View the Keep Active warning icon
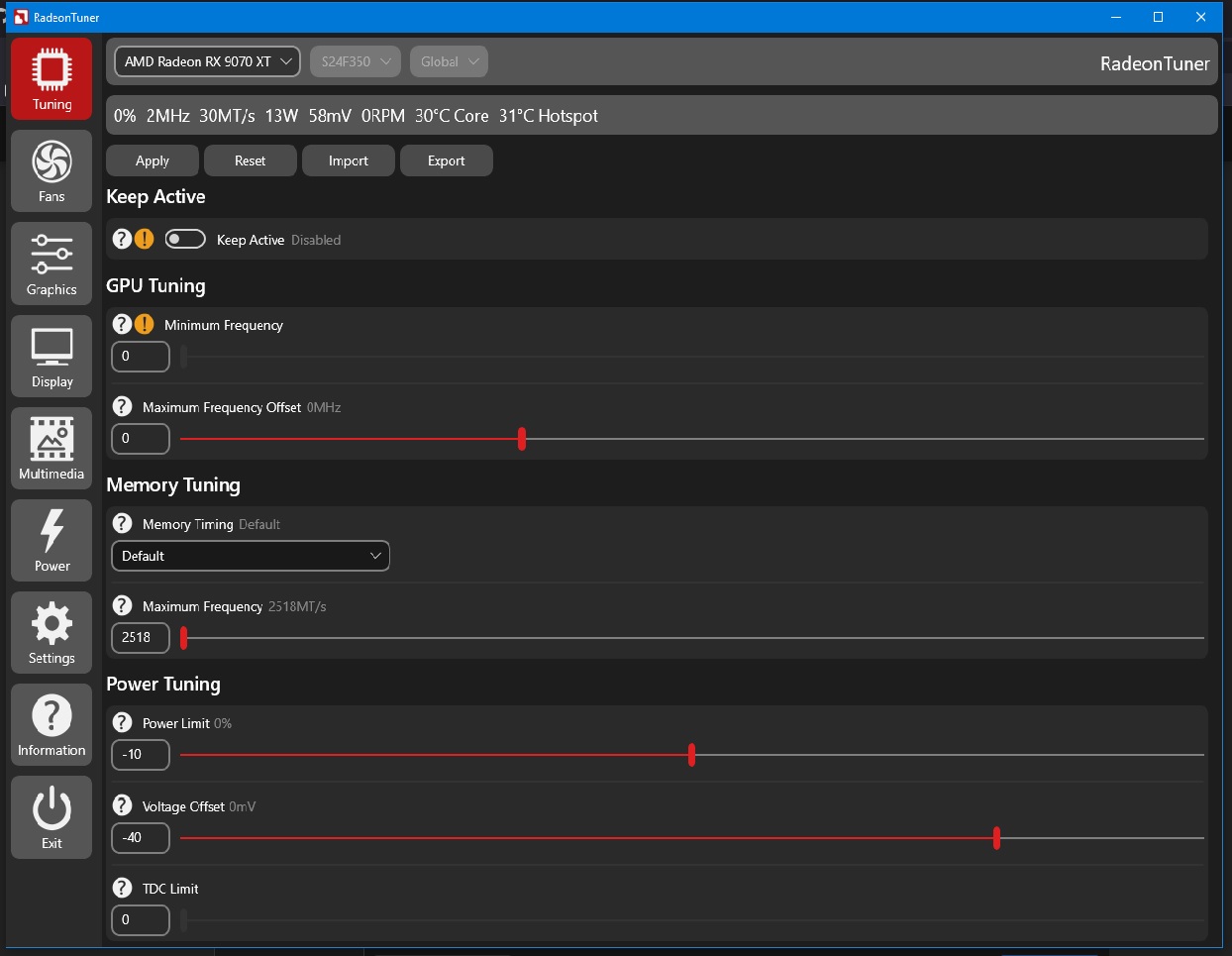Image resolution: width=1232 pixels, height=956 pixels. [145, 239]
